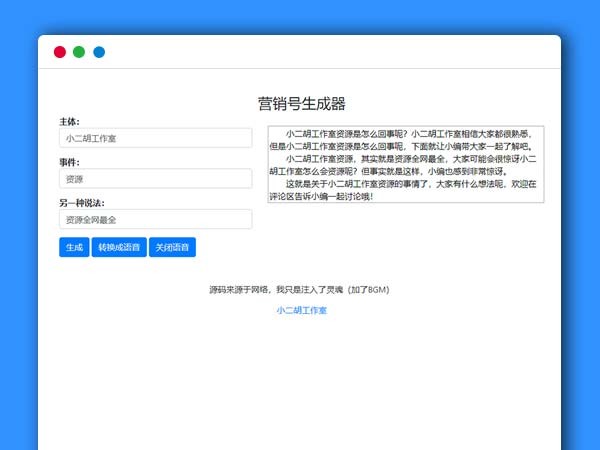Click the 营销号生成器 page heading

301,104
